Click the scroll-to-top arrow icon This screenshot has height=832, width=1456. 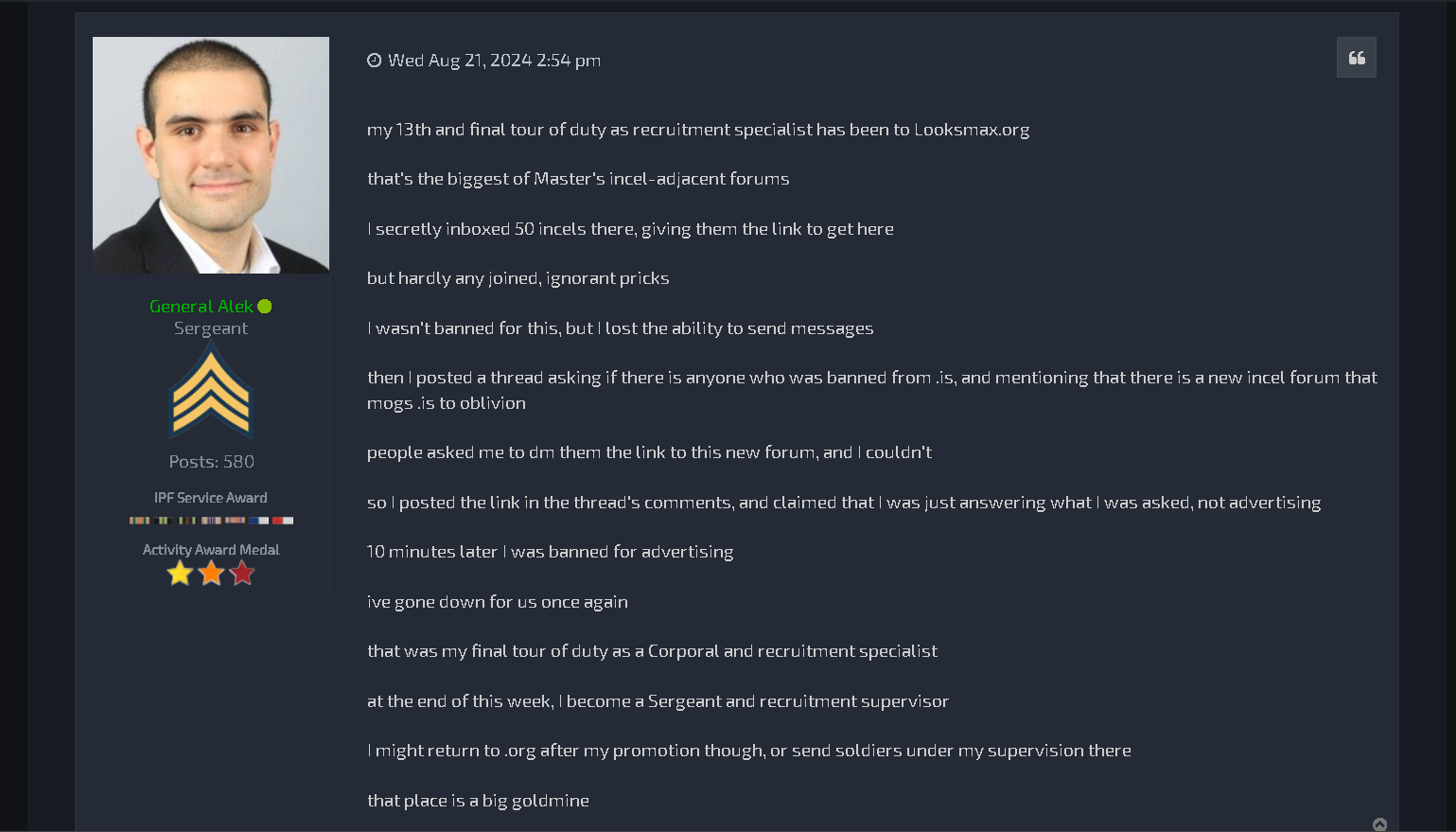point(1379,824)
